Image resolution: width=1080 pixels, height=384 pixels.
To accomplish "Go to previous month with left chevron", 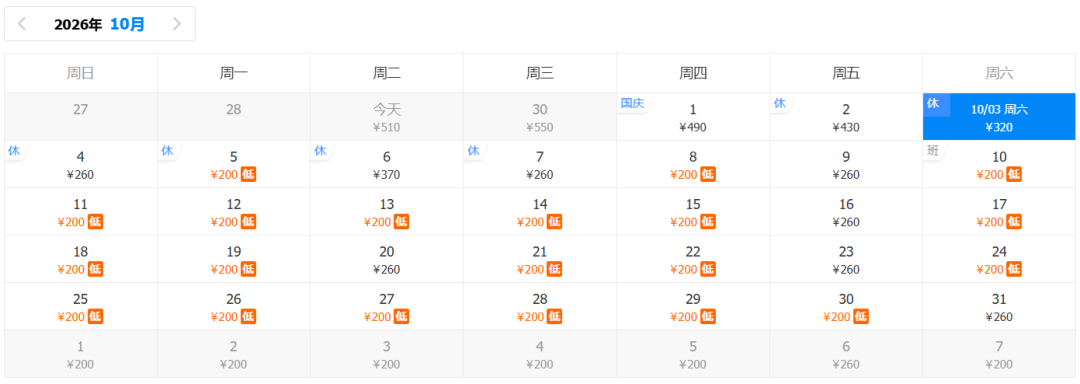I will click(x=22, y=24).
